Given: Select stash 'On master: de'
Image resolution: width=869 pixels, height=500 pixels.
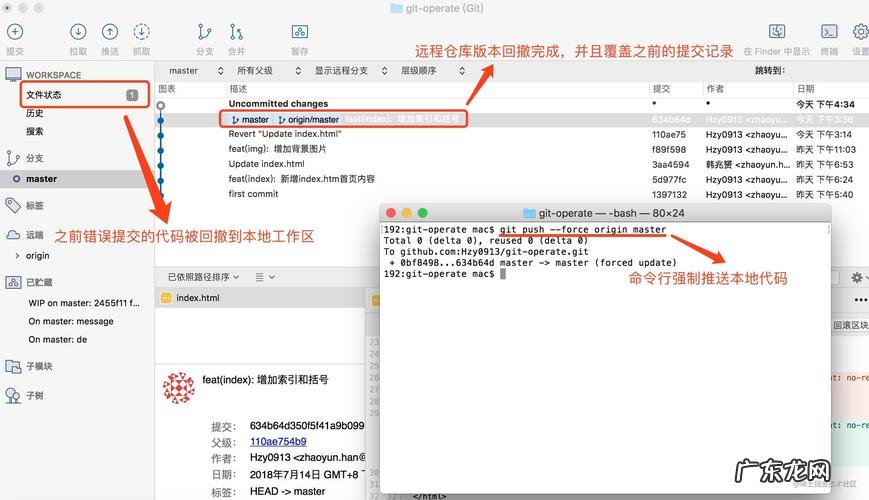Looking at the screenshot, I should [58, 339].
